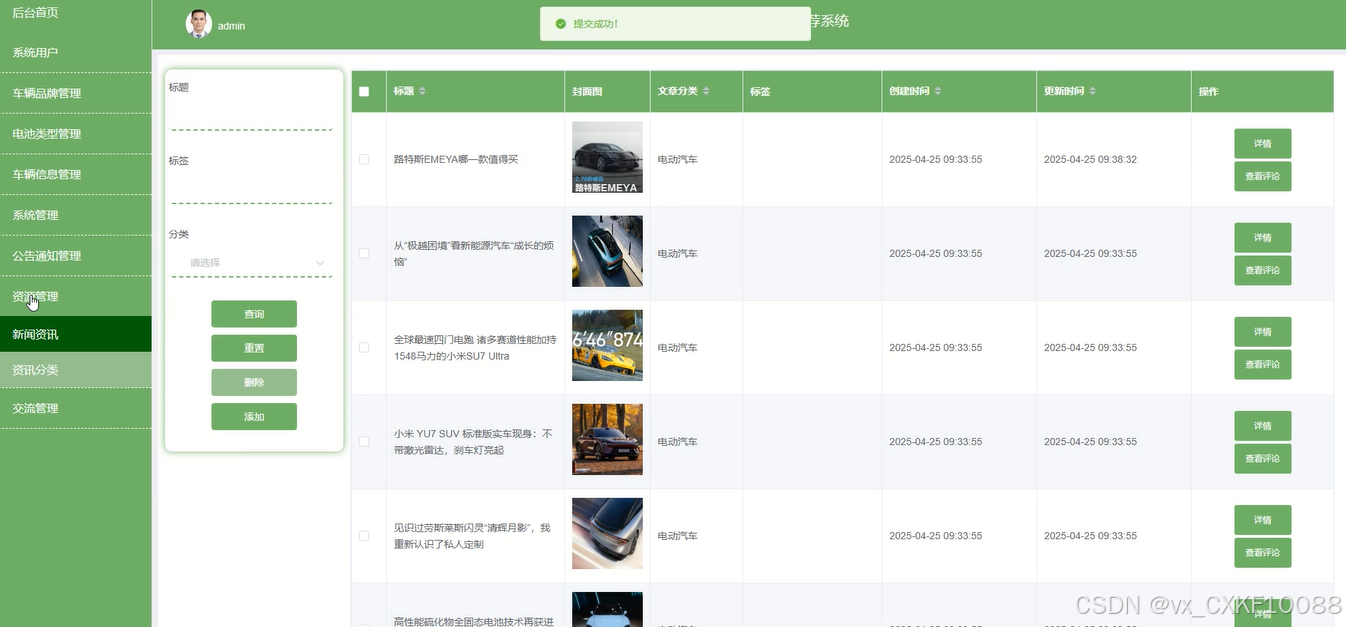Click the admin avatar picture
1346x627 pixels.
point(199,24)
